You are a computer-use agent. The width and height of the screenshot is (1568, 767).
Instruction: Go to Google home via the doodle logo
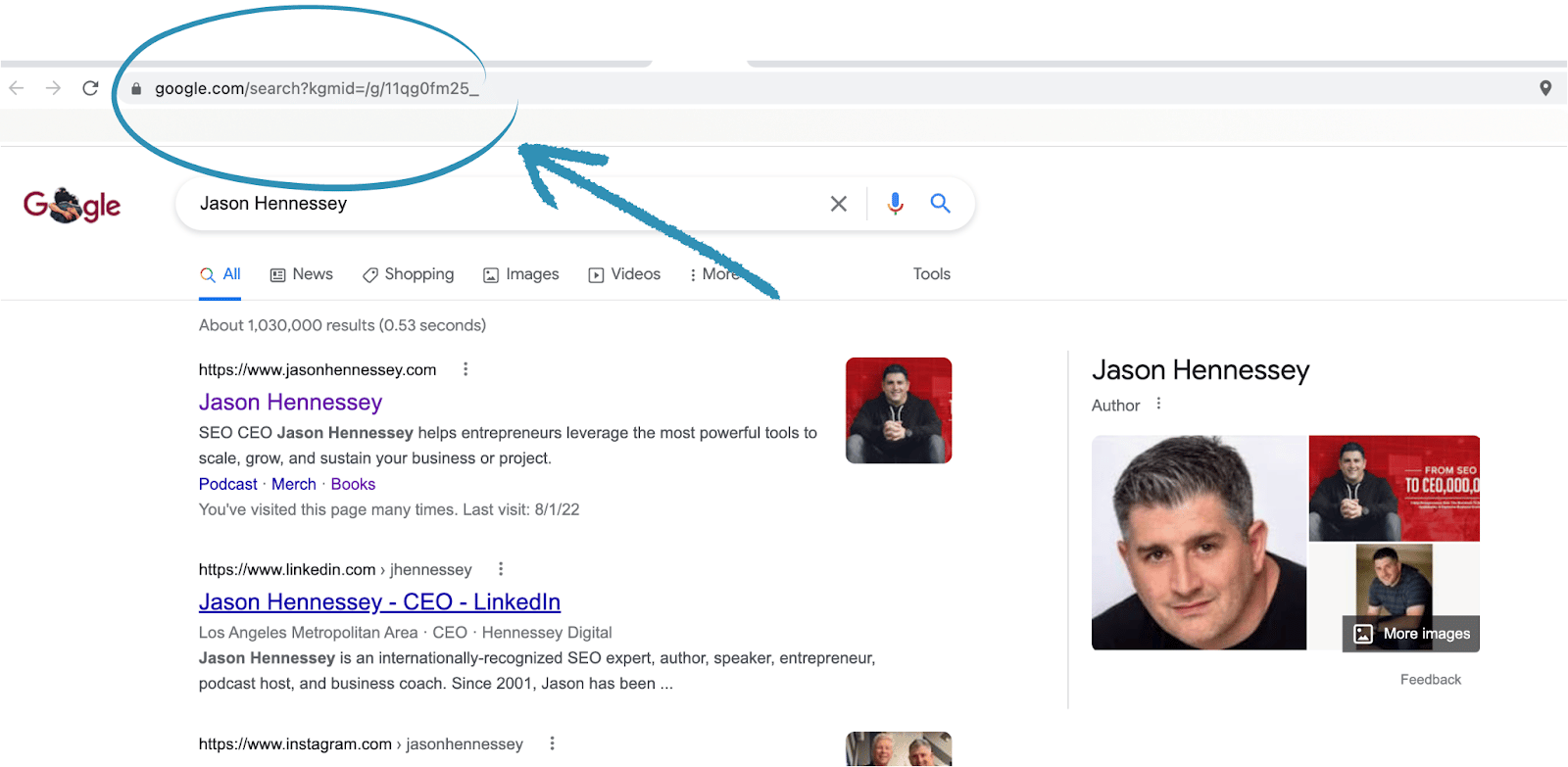[72, 205]
